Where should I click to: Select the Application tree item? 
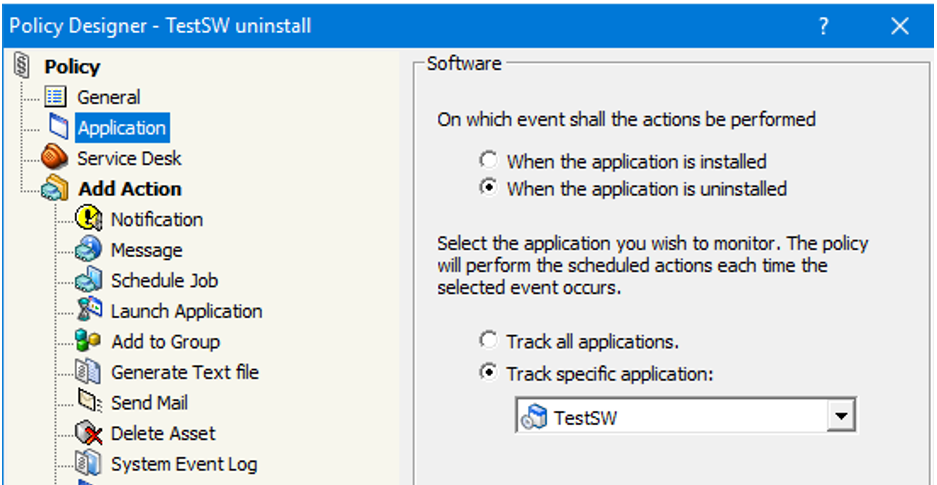tap(121, 128)
